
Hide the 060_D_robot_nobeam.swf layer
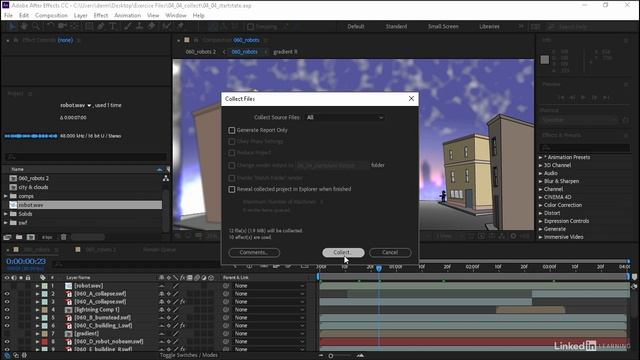7,342
